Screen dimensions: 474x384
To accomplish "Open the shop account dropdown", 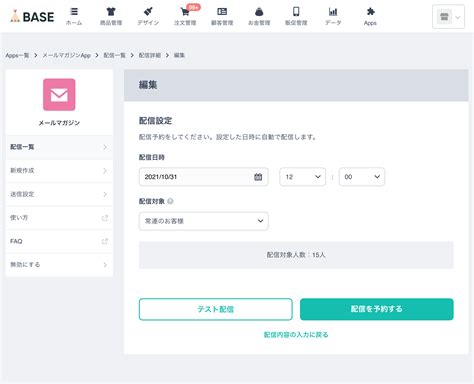I will (x=448, y=17).
